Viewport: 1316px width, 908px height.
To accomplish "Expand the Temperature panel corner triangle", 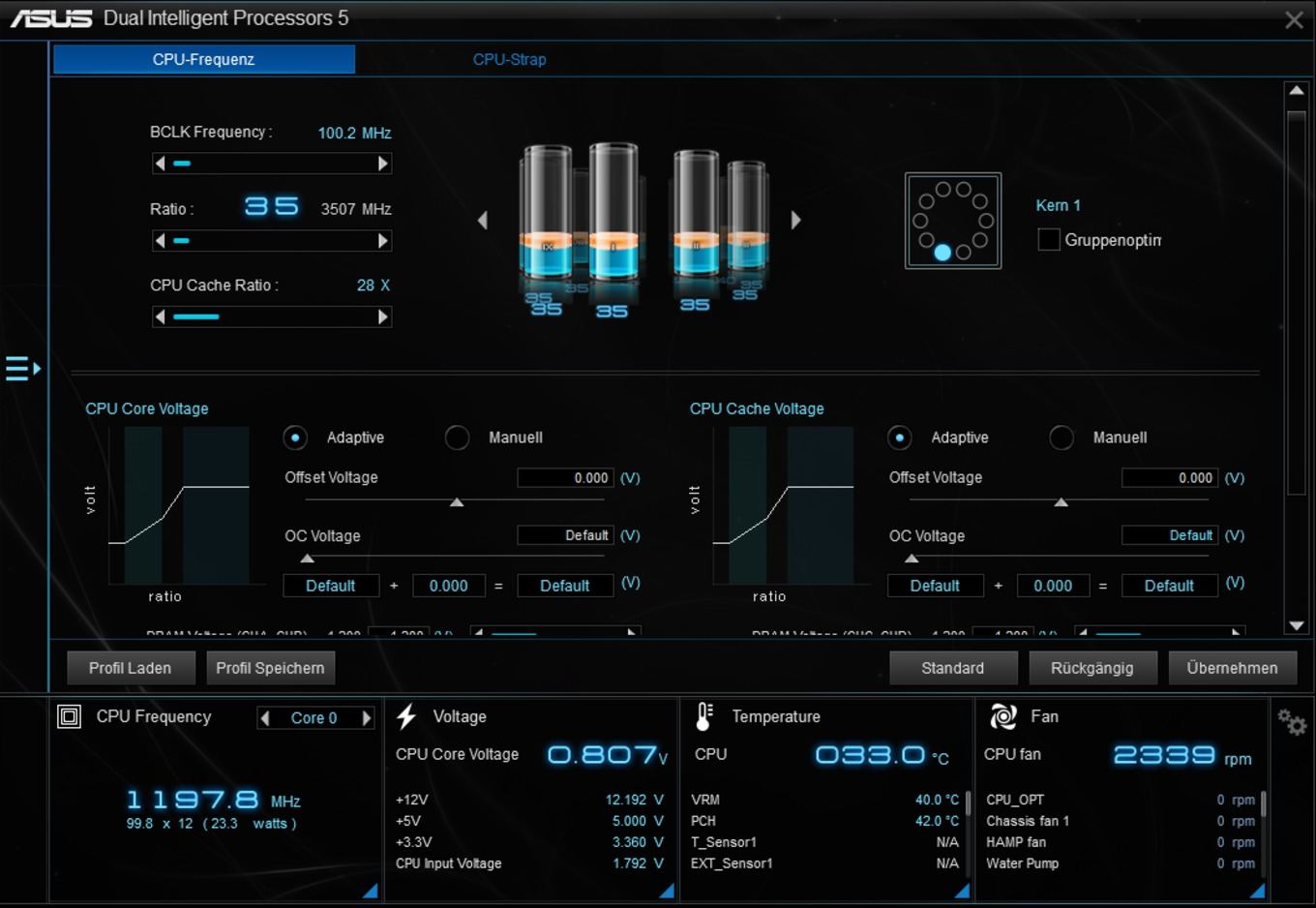I will click(x=962, y=891).
